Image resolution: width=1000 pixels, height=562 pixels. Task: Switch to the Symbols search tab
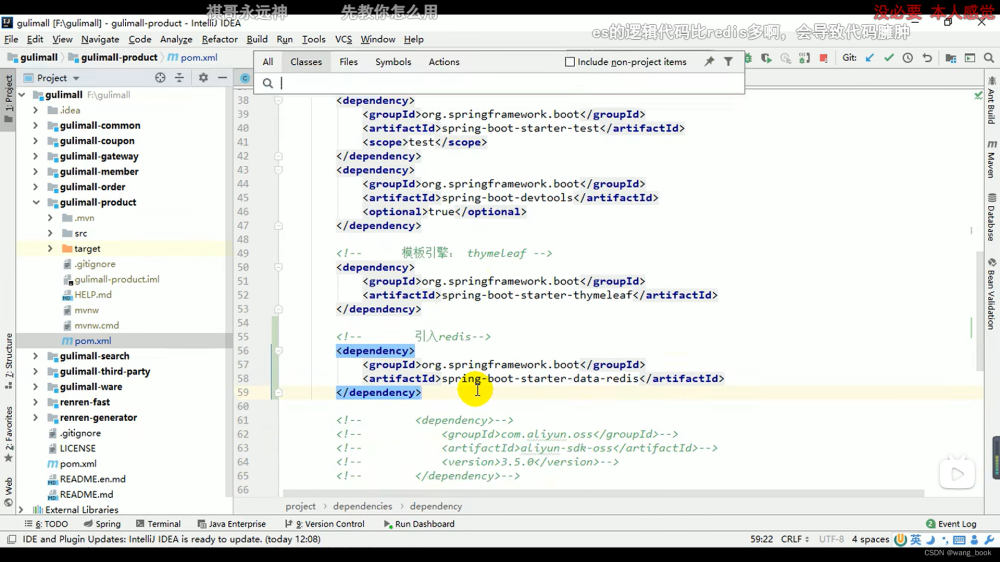(x=393, y=62)
